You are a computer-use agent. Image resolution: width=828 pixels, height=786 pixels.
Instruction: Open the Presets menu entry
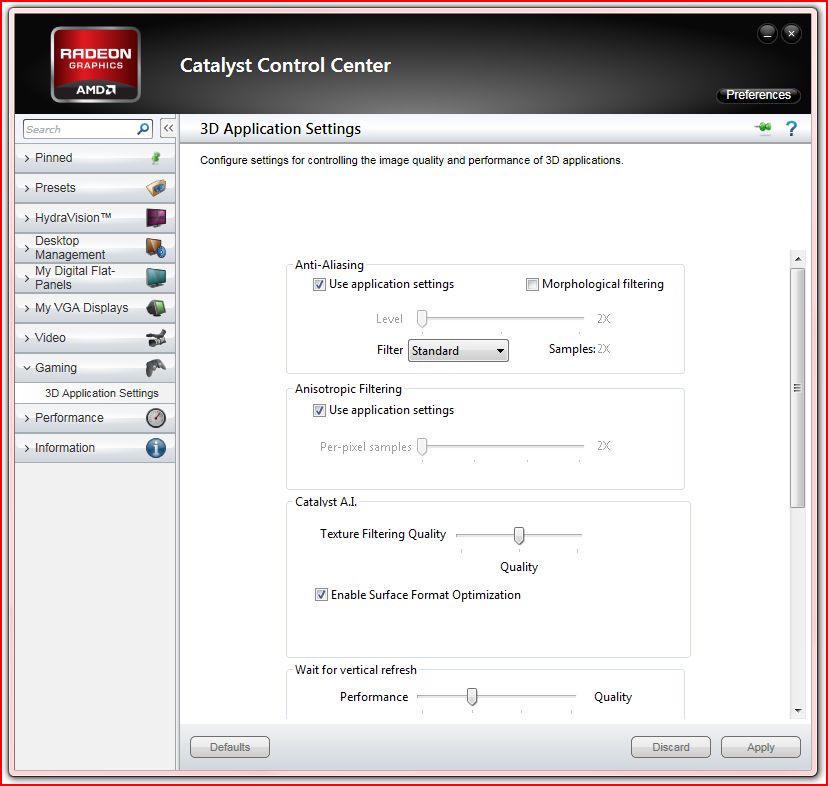tap(95, 188)
